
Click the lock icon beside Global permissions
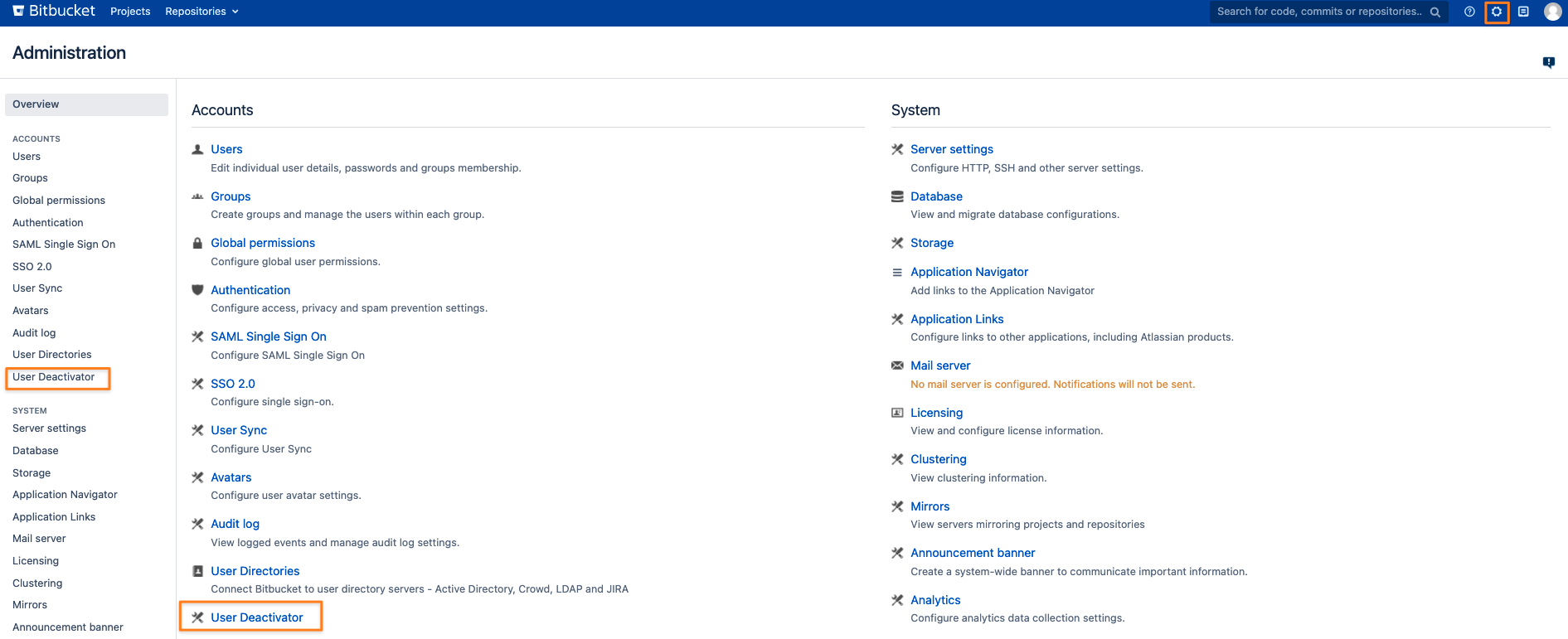pos(197,244)
